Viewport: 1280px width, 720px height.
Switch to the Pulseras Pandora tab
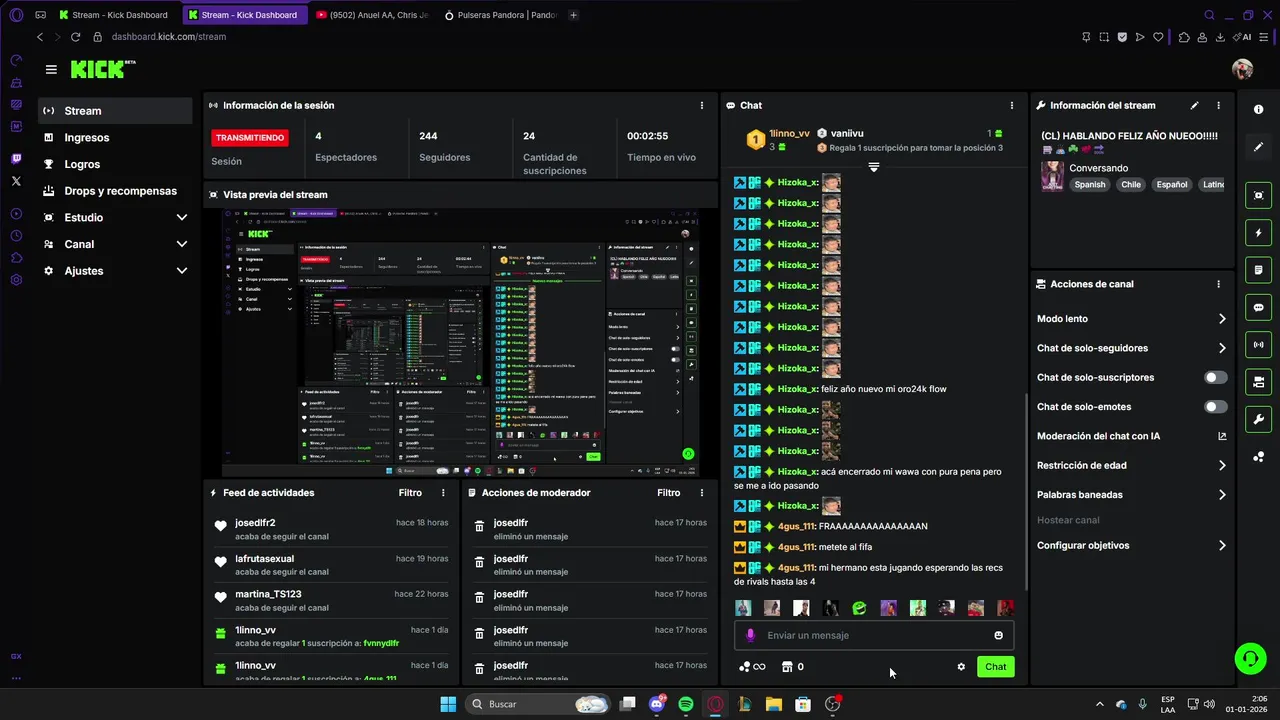click(x=500, y=15)
